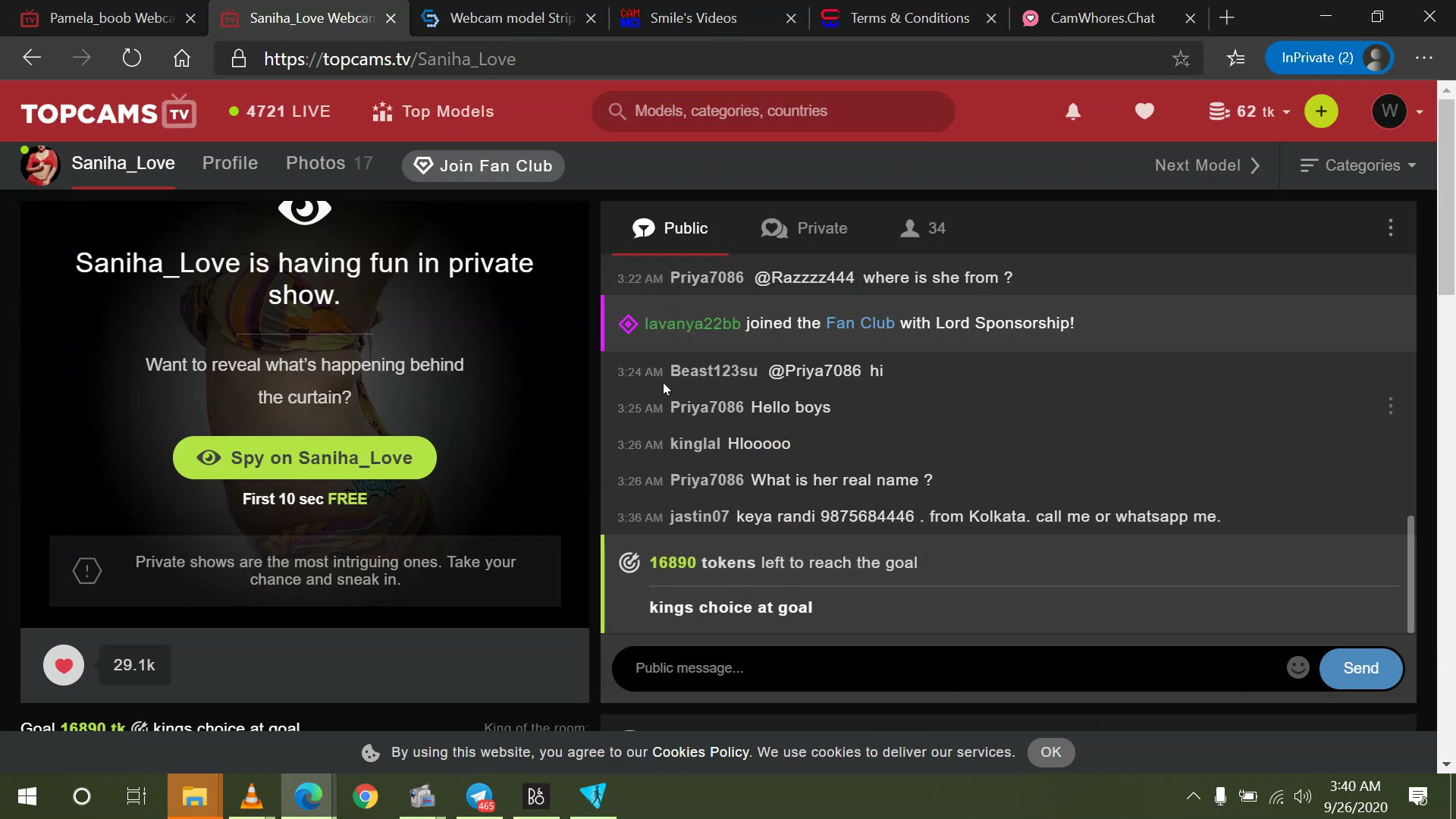Open browser settings and more menu

point(1423,58)
